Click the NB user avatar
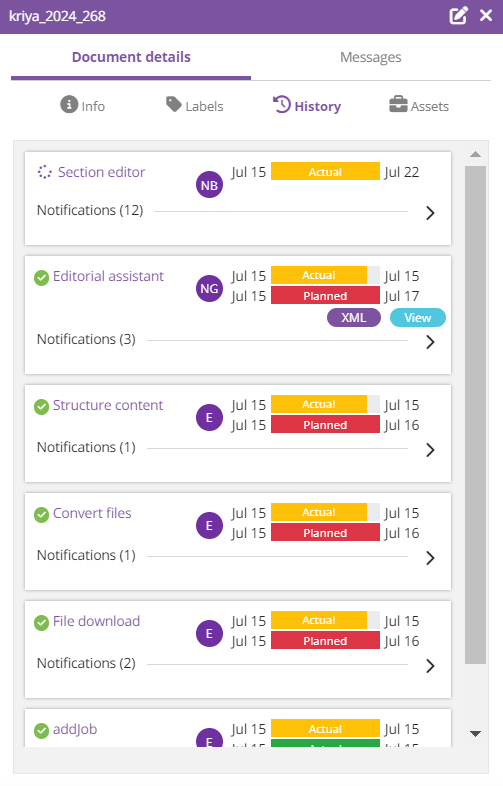503x786 pixels. (209, 185)
